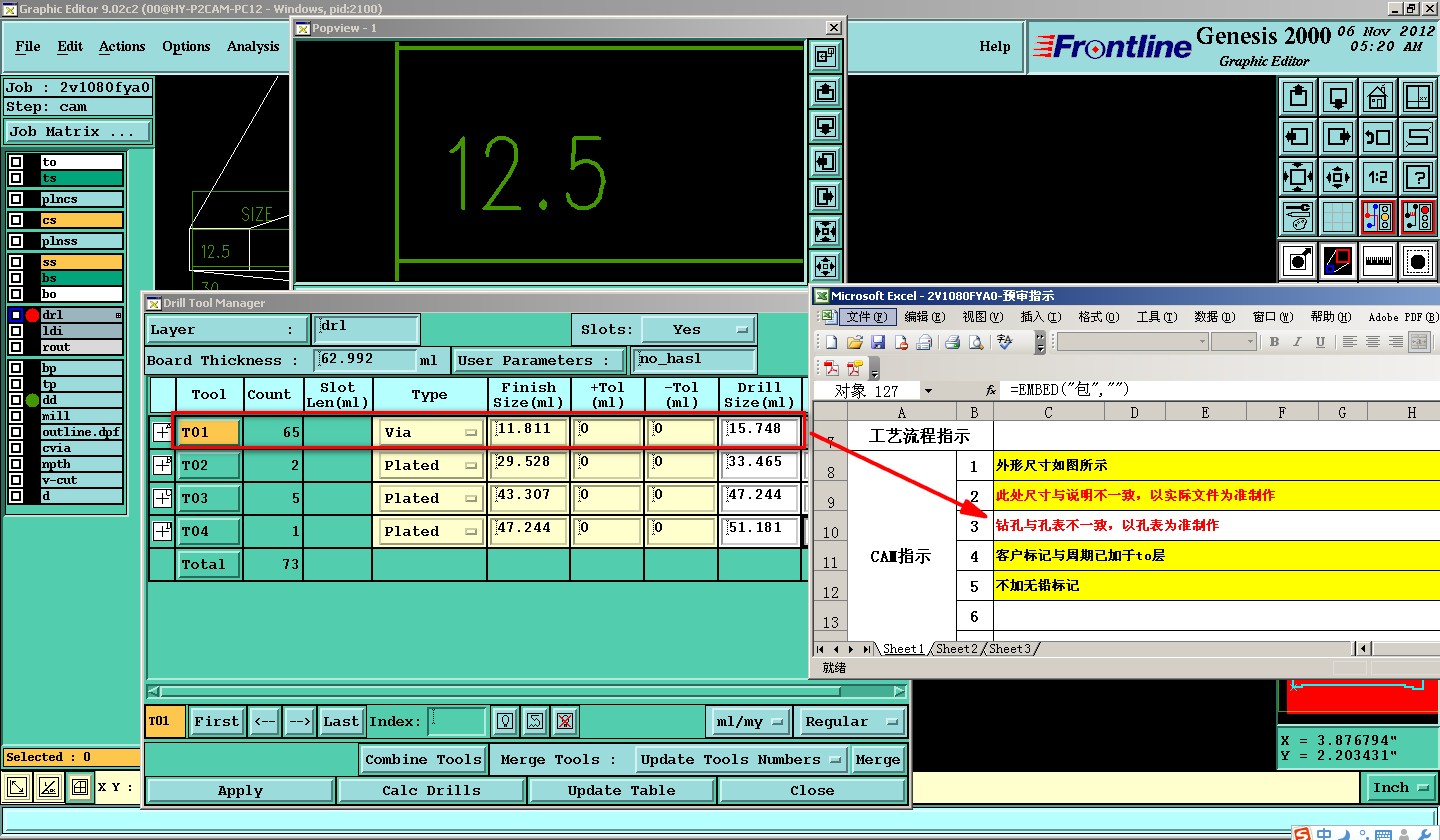Click the S-shaped path icon
Image resolution: width=1440 pixels, height=840 pixels.
(x=1417, y=137)
